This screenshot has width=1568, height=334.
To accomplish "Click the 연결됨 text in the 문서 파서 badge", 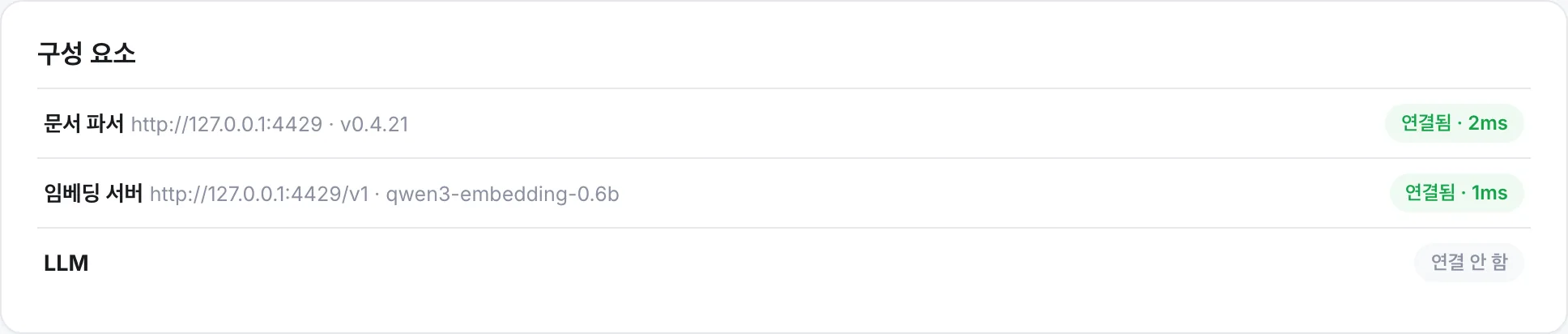I will pos(1426,123).
